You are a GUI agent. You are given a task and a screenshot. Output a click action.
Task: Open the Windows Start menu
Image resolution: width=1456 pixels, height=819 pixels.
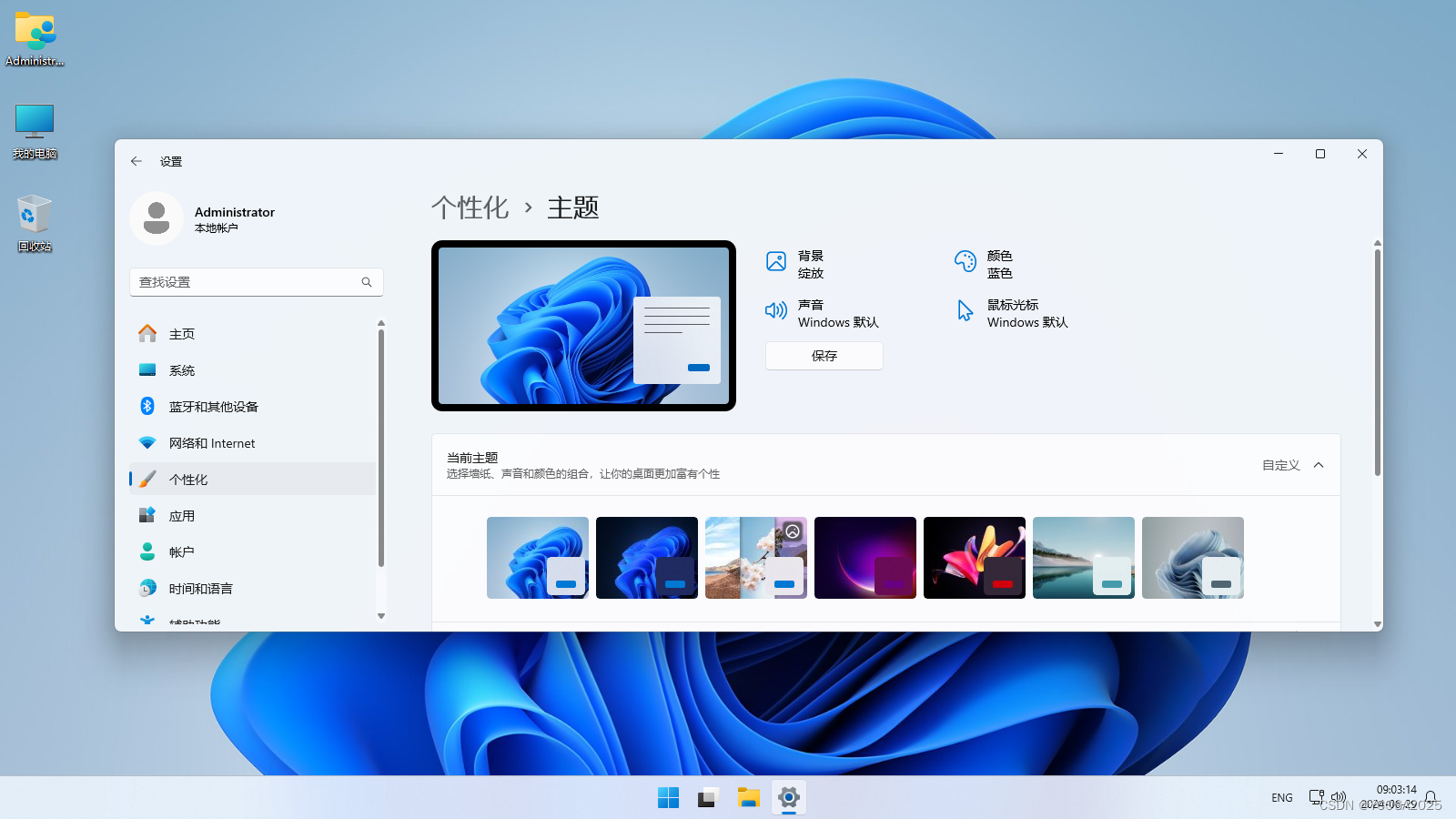coord(669,798)
